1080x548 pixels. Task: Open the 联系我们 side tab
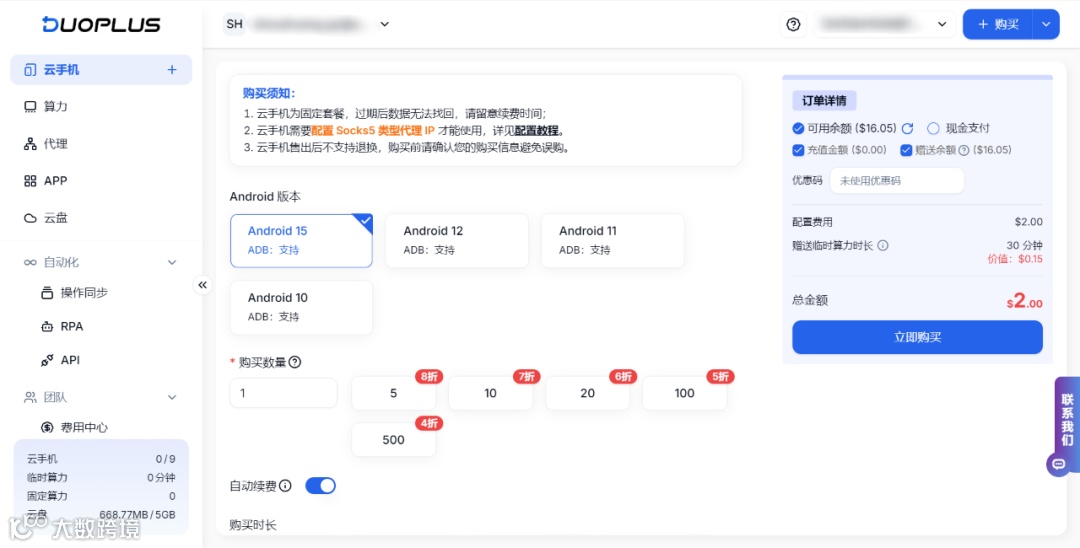pos(1067,420)
